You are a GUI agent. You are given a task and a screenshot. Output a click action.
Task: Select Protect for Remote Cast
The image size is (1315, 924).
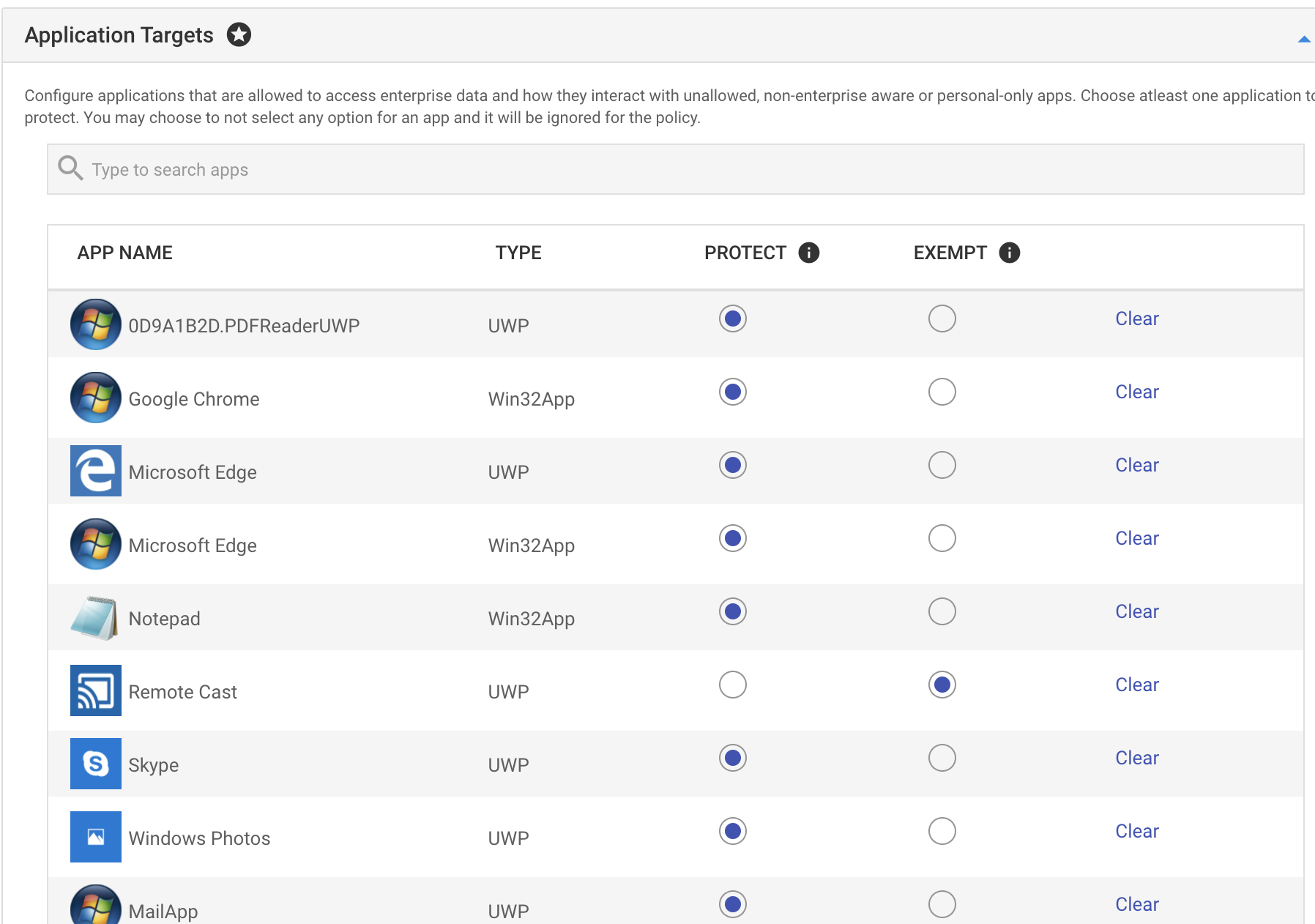[732, 685]
